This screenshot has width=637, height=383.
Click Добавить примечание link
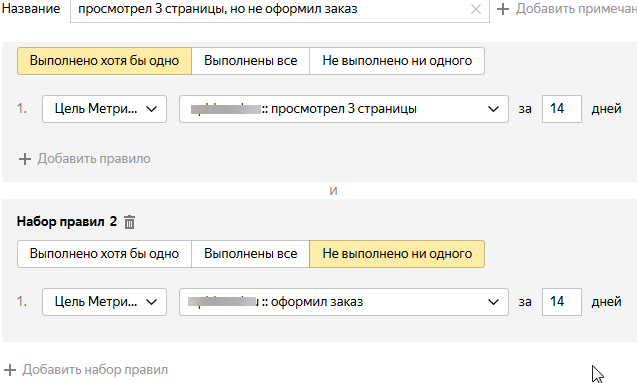point(576,9)
